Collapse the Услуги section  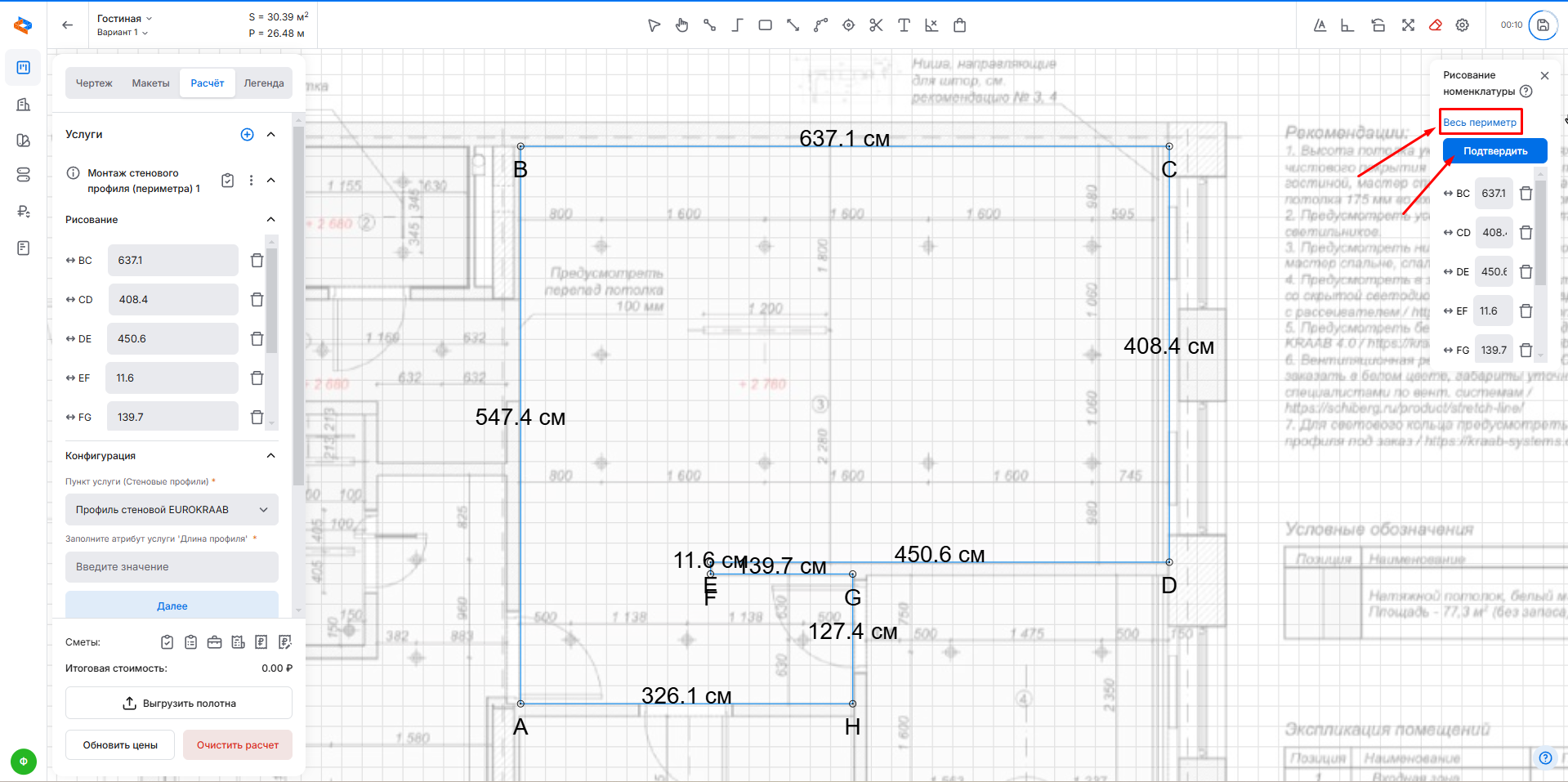(271, 135)
